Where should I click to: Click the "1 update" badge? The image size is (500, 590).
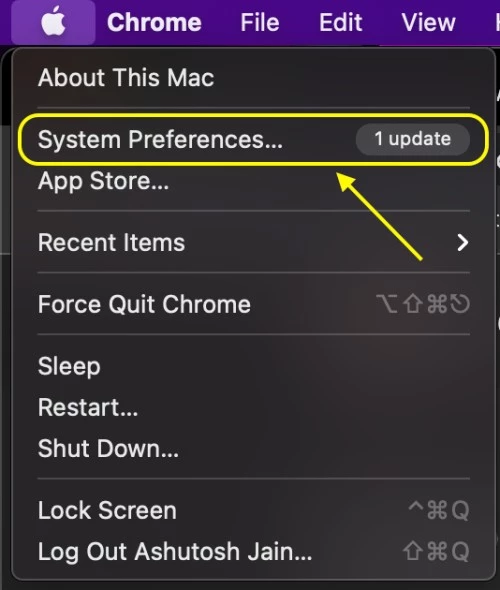click(x=413, y=139)
